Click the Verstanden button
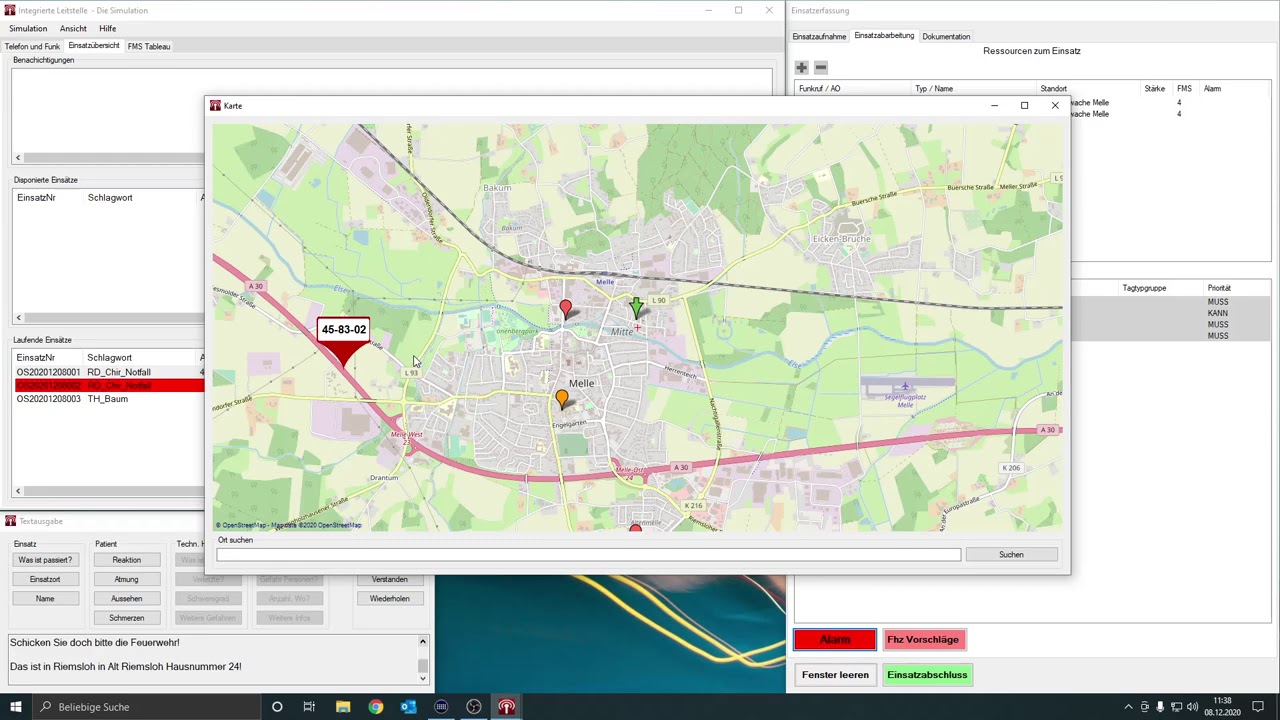Image resolution: width=1280 pixels, height=720 pixels. point(389,579)
